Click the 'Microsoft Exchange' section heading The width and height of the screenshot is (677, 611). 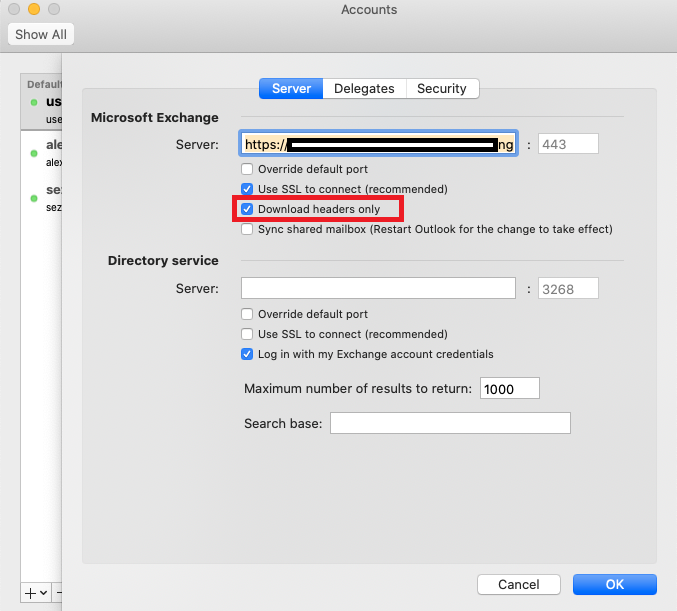click(x=155, y=117)
